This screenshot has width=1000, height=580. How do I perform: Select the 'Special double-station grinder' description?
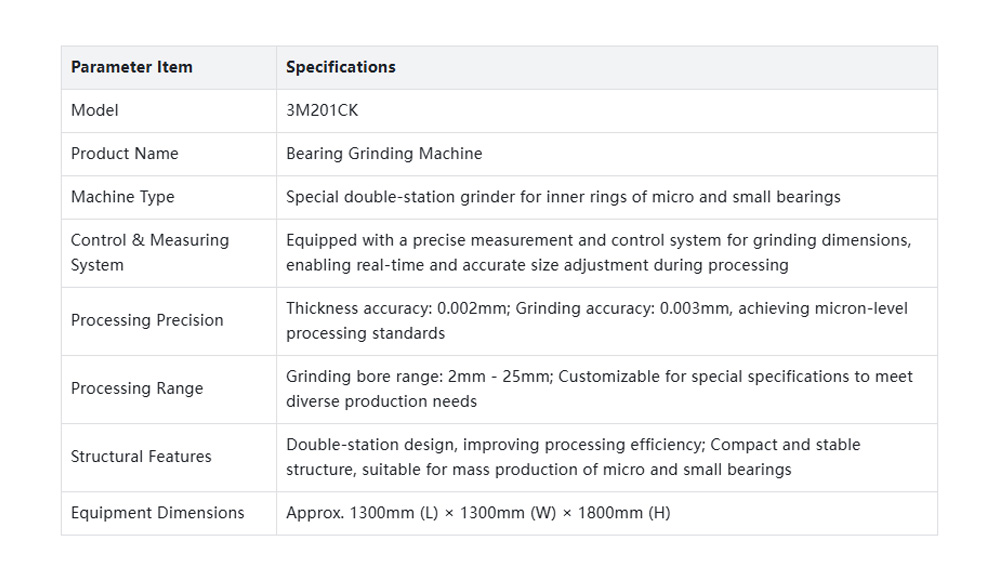tap(563, 197)
